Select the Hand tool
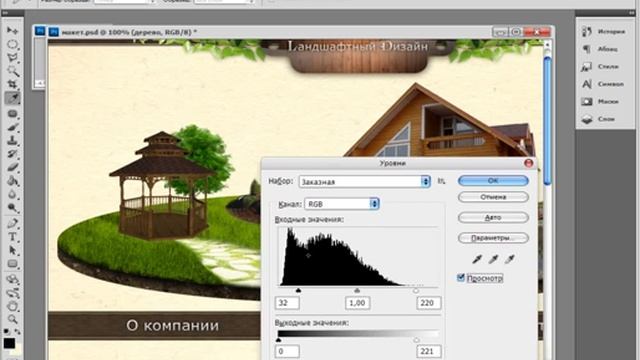 tap(12, 306)
